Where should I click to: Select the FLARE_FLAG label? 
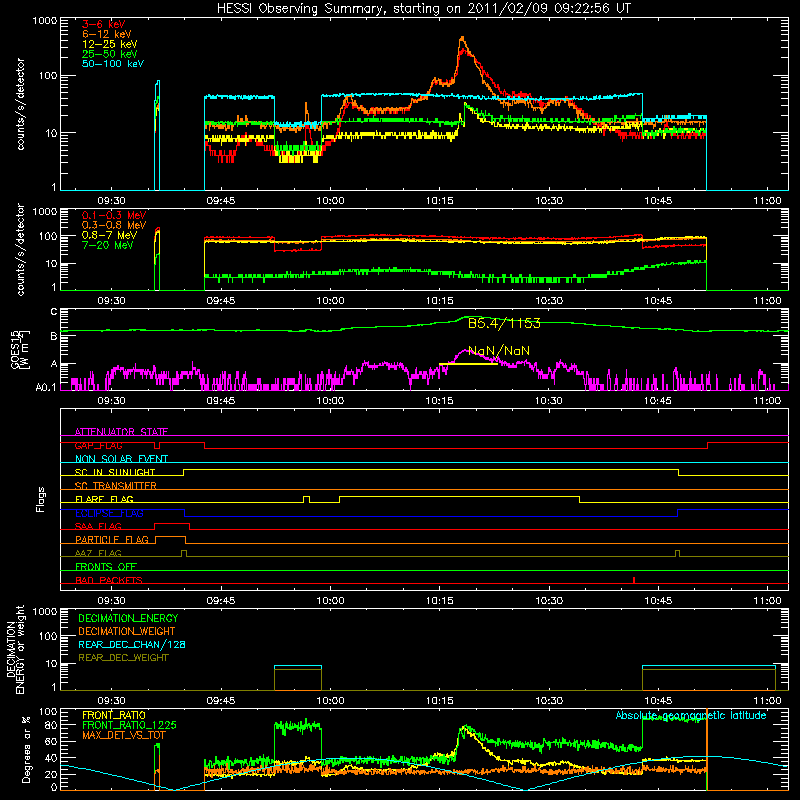coord(104,499)
